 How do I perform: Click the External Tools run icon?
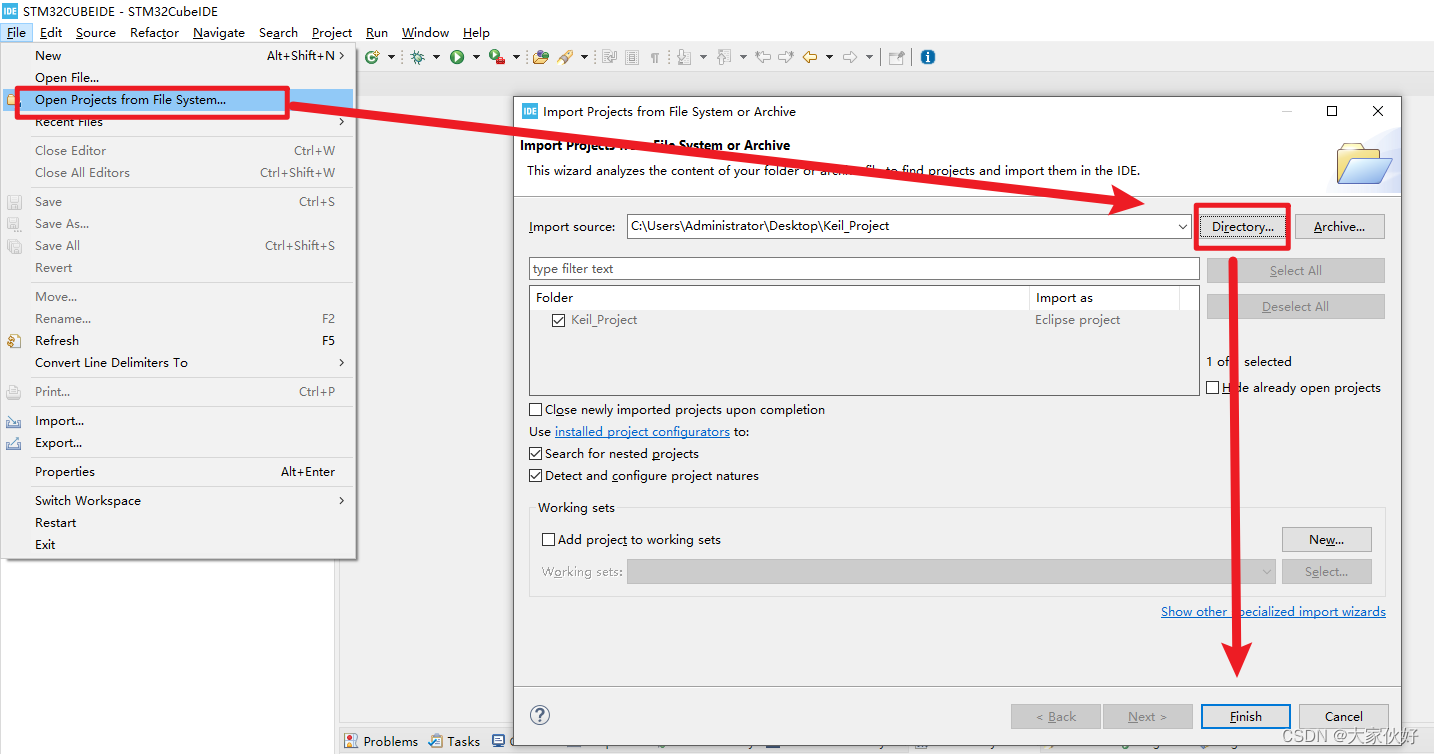tap(497, 57)
